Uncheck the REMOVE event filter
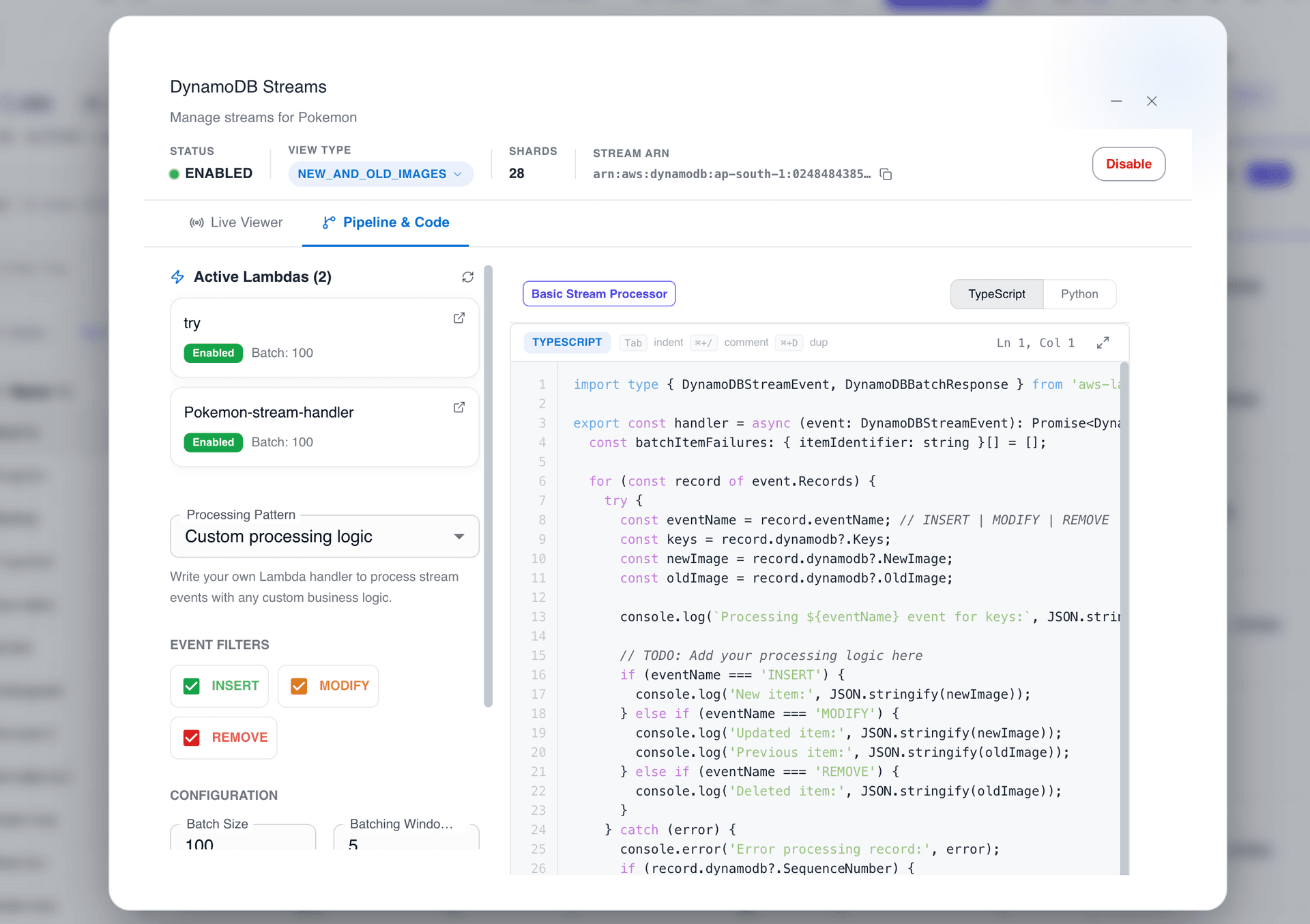 coord(192,738)
